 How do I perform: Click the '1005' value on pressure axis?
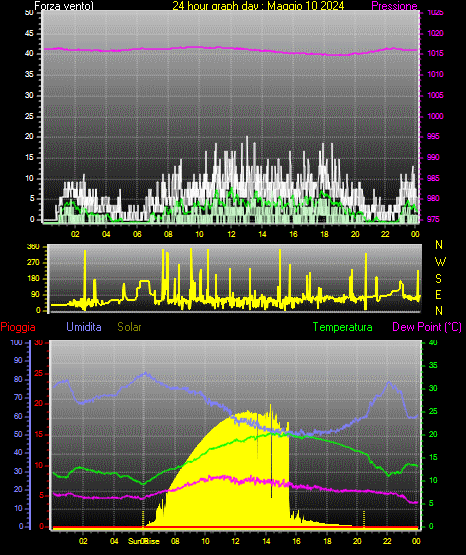(435, 95)
